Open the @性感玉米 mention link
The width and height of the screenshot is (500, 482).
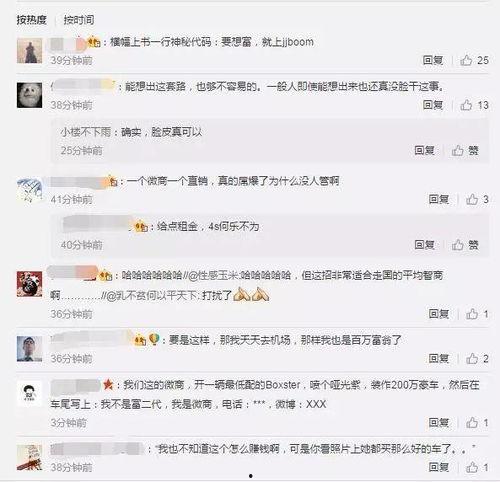tap(214, 276)
